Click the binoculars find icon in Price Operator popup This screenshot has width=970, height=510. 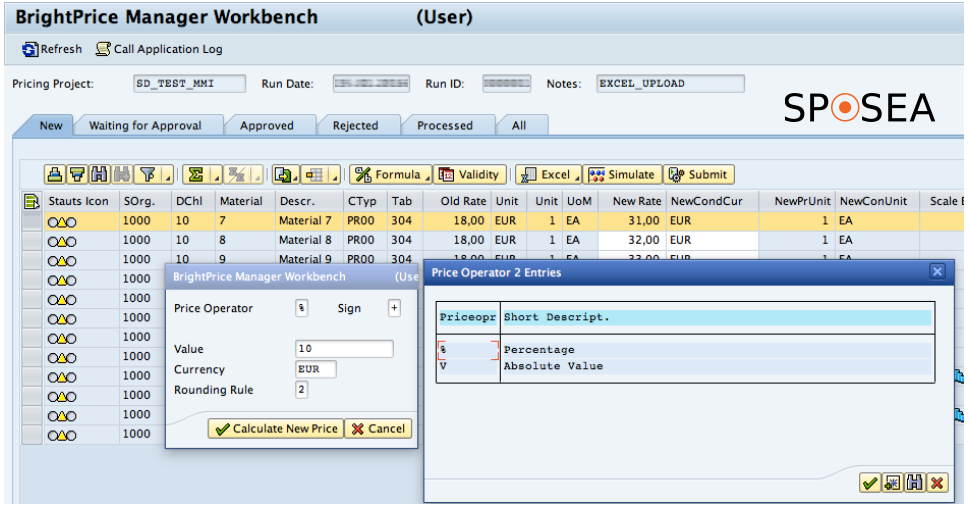coord(914,483)
